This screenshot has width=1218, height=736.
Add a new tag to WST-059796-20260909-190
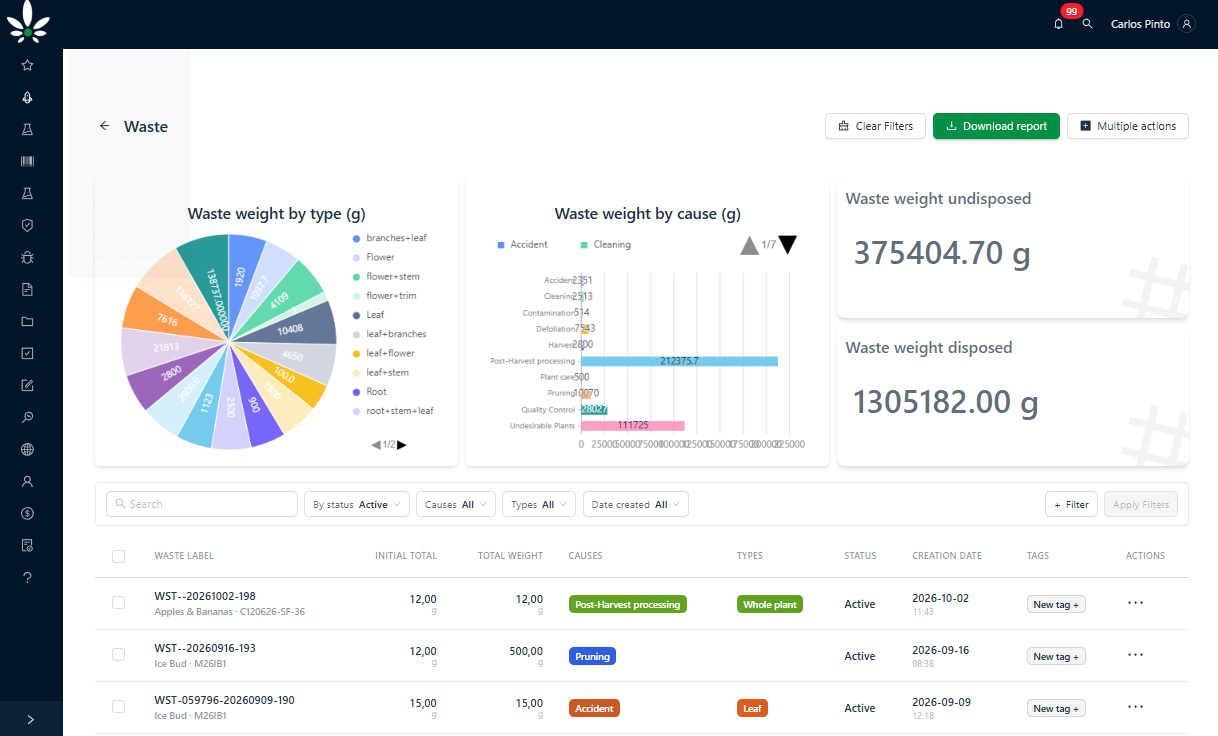1056,708
